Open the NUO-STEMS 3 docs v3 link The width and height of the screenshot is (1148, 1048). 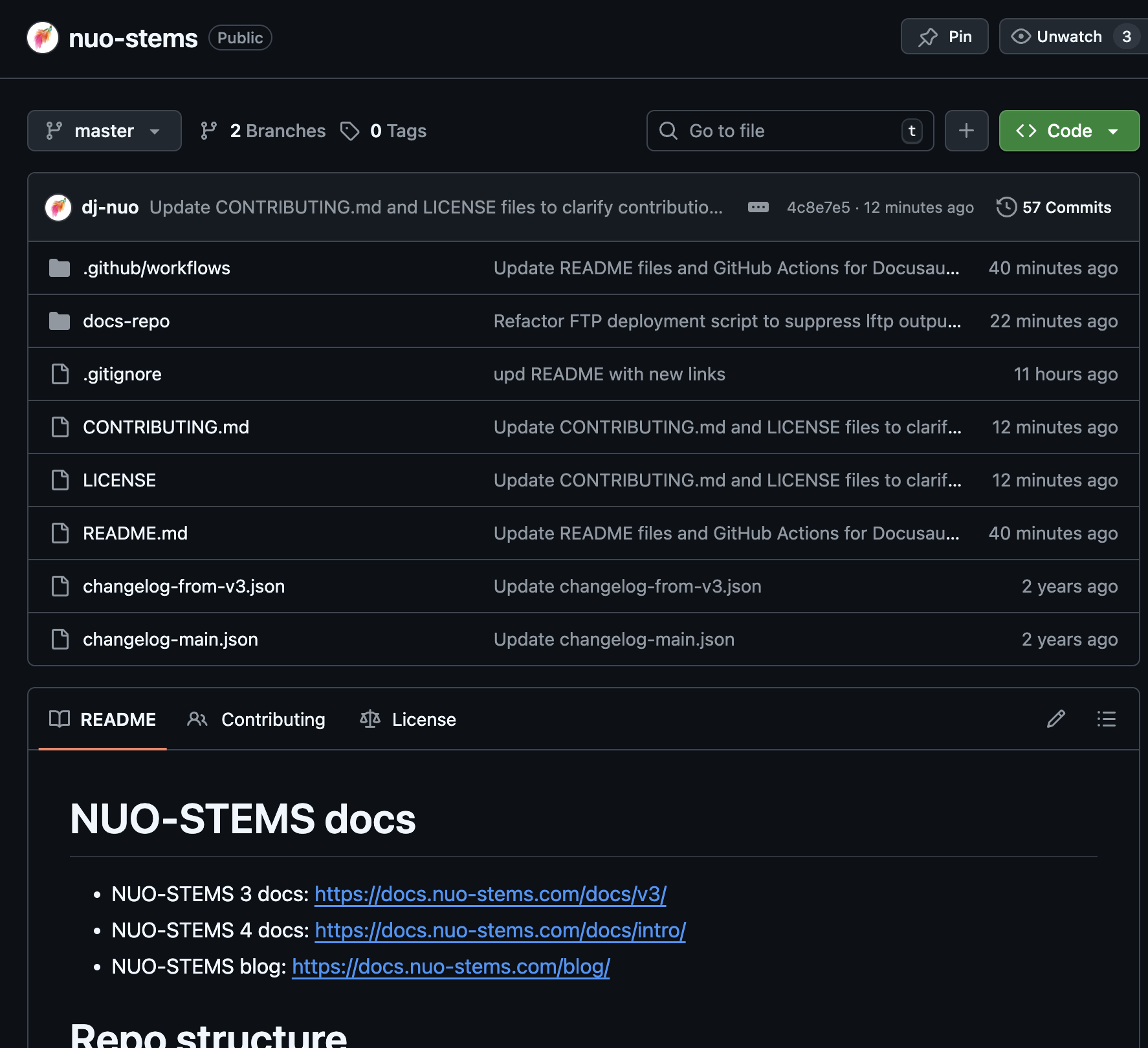491,894
